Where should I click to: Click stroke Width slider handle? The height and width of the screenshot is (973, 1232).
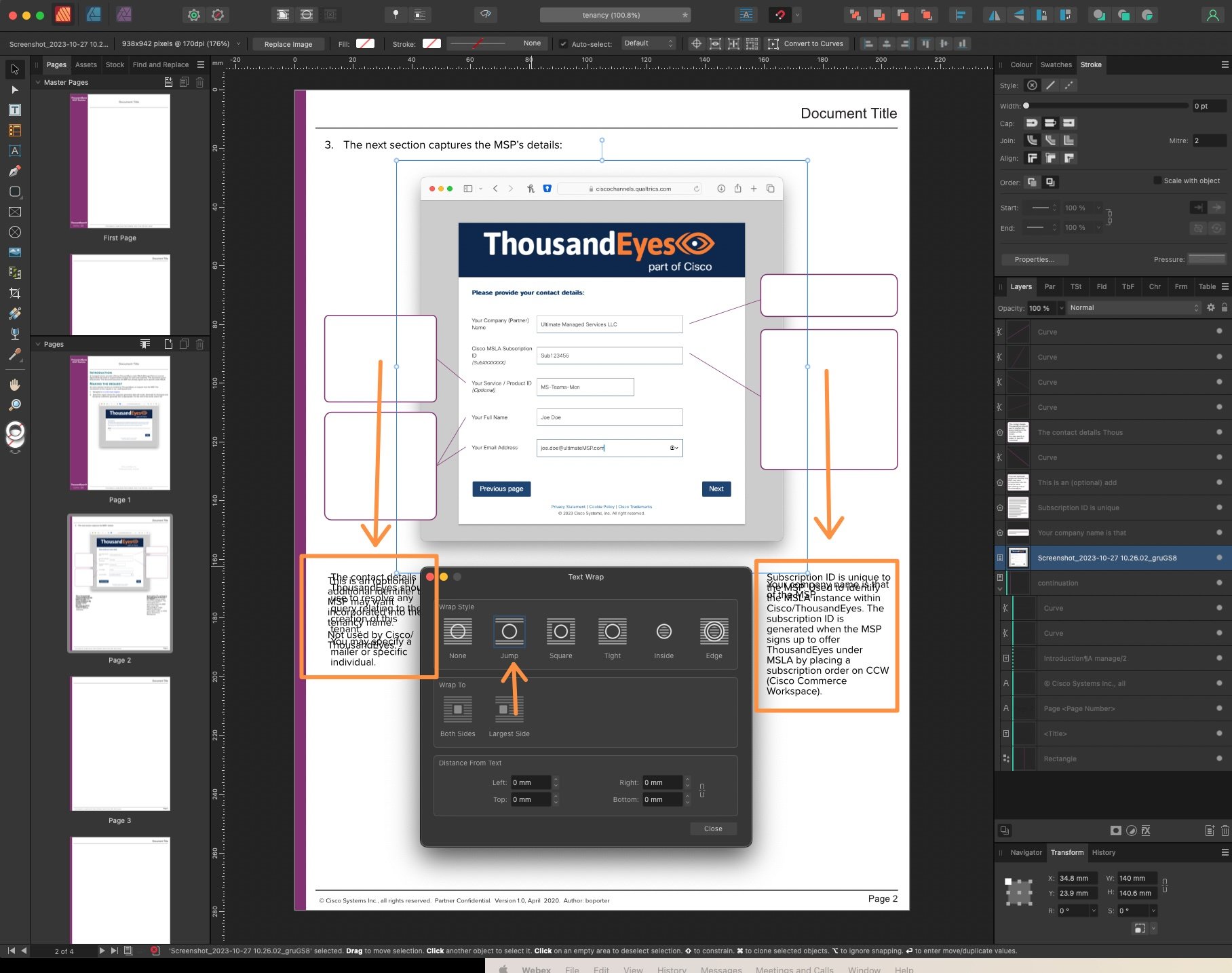click(1026, 106)
